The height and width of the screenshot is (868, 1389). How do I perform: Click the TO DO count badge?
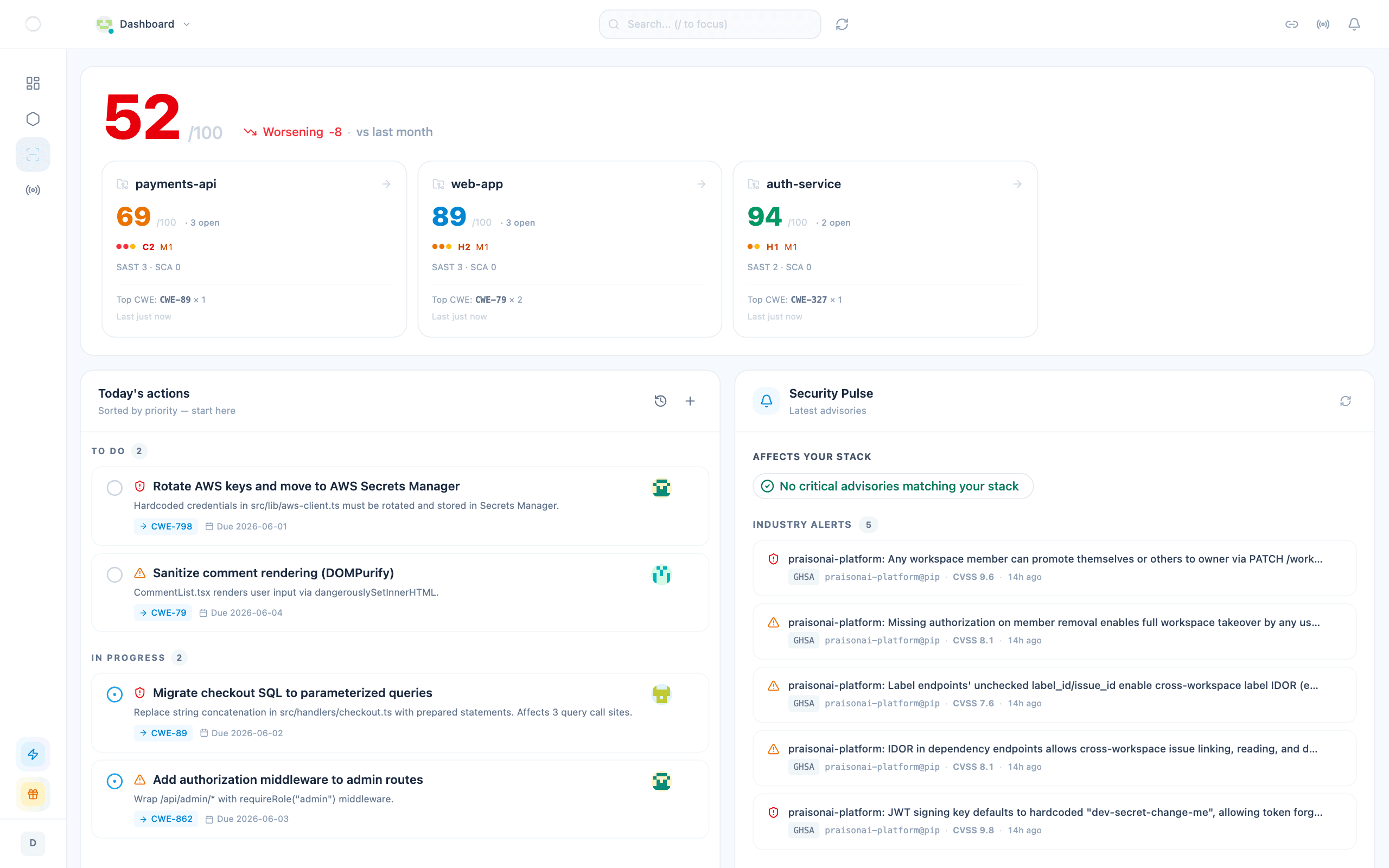(x=139, y=451)
